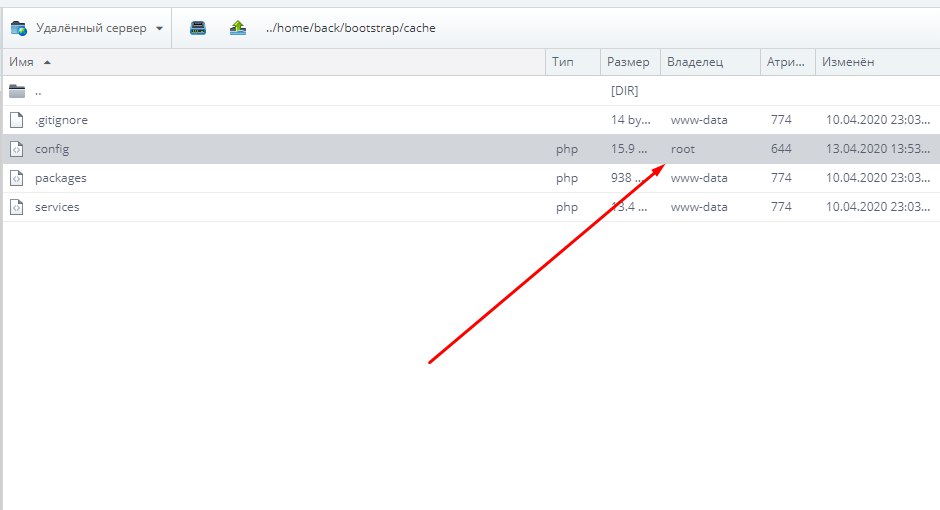Click the config php file icon
Viewport: 940px width, 510px height.
17,149
